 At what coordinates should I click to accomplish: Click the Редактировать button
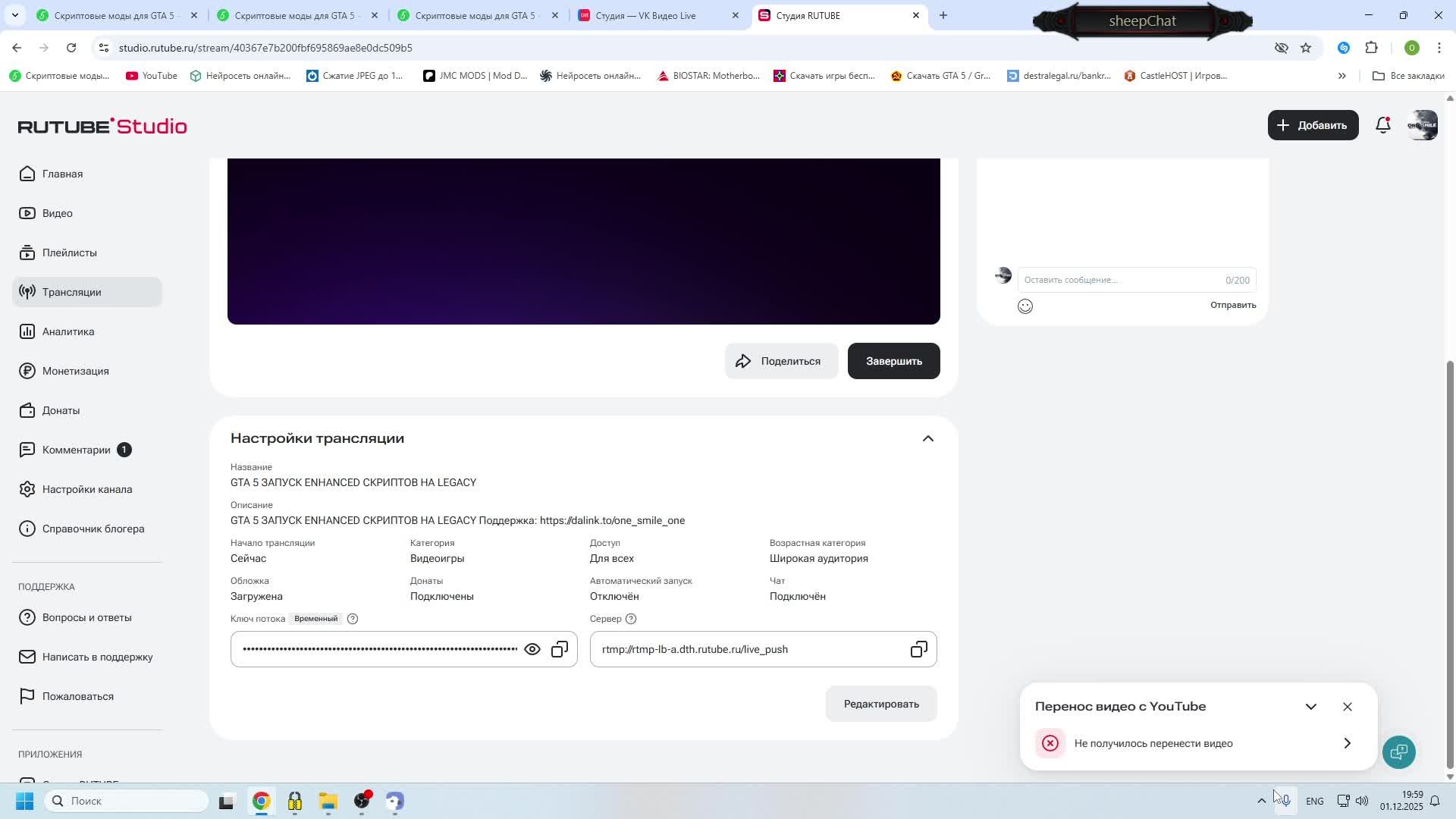click(880, 704)
